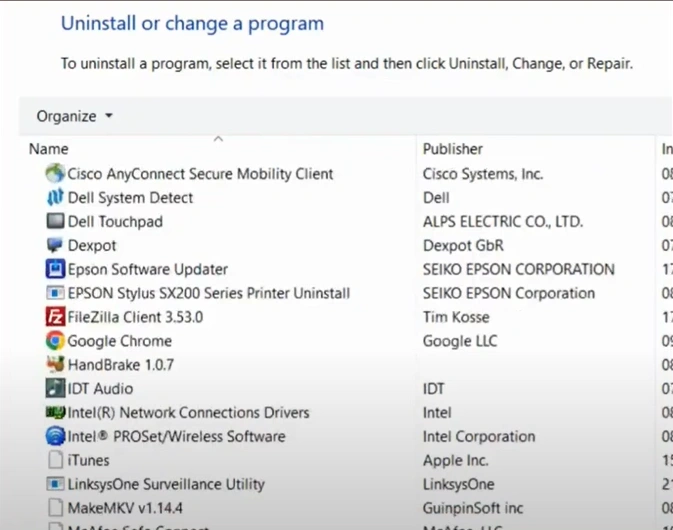This screenshot has width=673, height=530.
Task: Select EPSON Stylus SX200 Series Printer Uninstall
Action: 209,293
